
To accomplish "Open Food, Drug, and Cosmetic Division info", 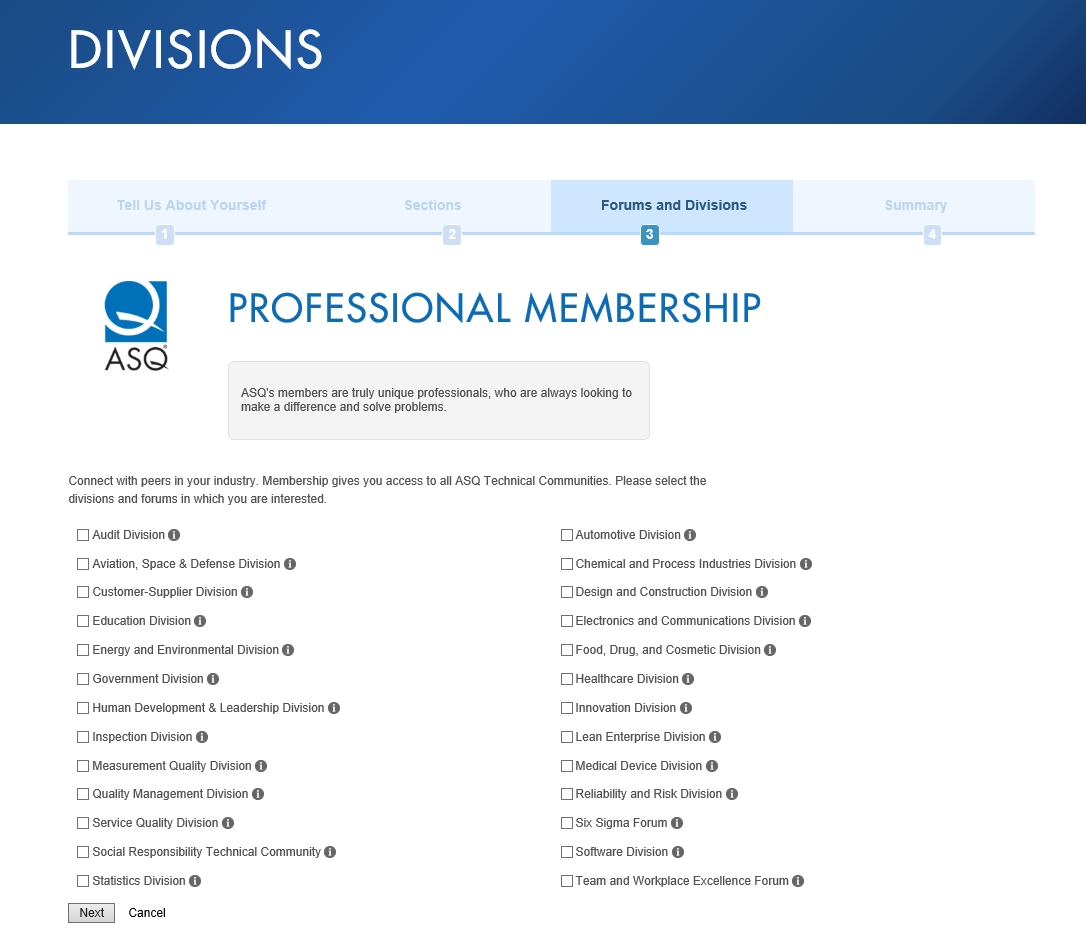I will pyautogui.click(x=769, y=650).
